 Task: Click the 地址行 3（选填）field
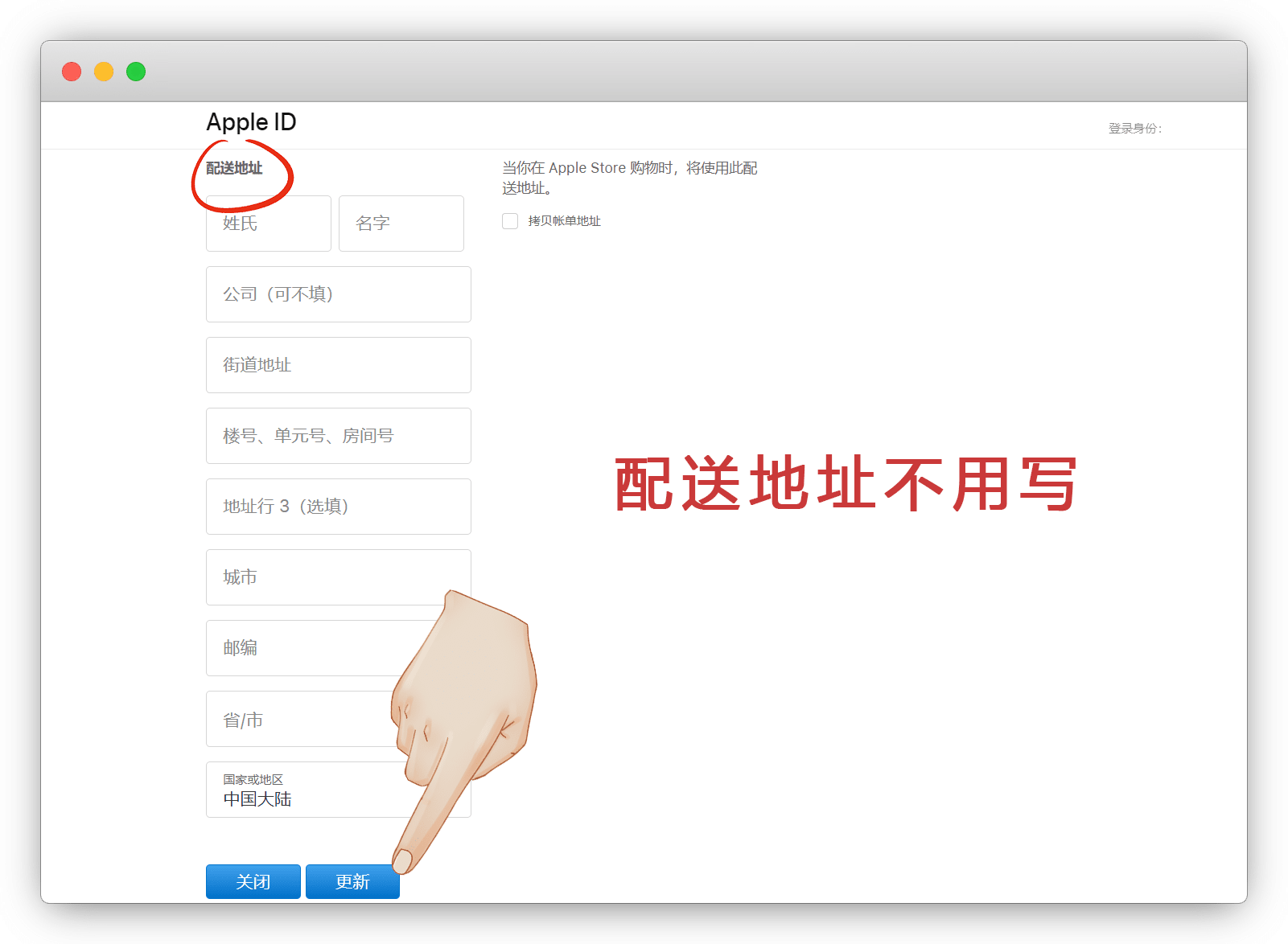click(x=338, y=507)
